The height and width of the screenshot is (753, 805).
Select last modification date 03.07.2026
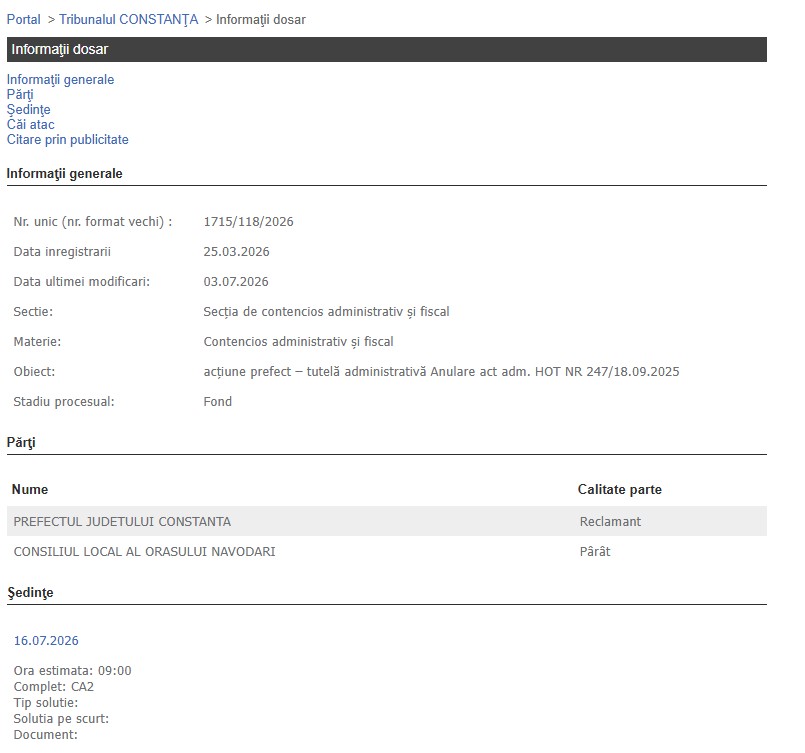click(236, 282)
